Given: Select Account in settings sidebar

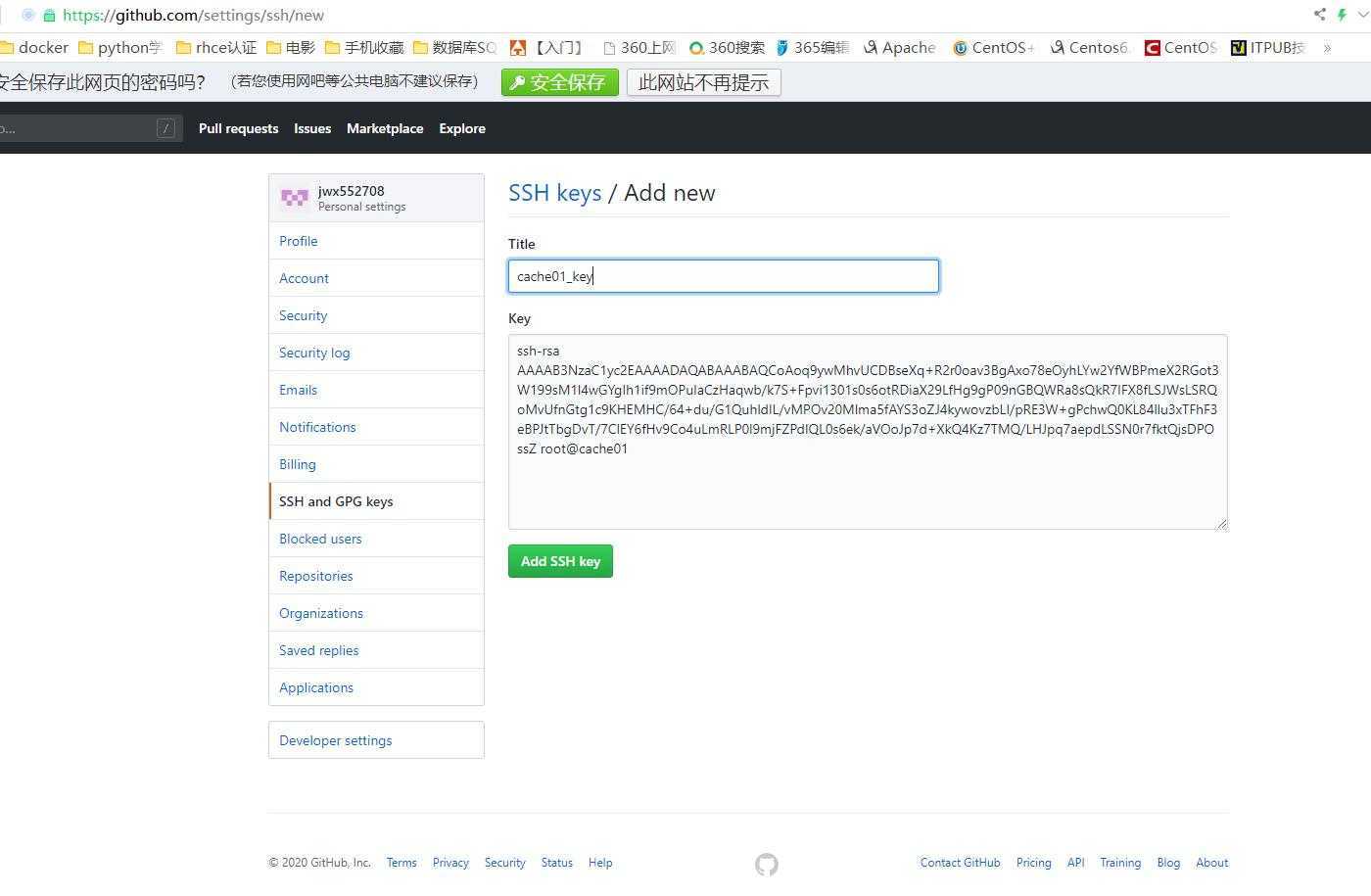Looking at the screenshot, I should click(376, 278).
